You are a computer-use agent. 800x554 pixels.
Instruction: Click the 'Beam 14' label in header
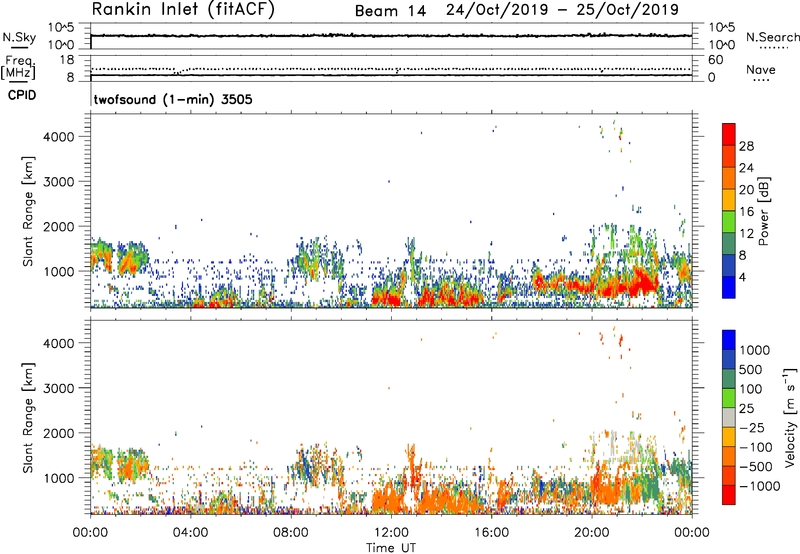390,11
